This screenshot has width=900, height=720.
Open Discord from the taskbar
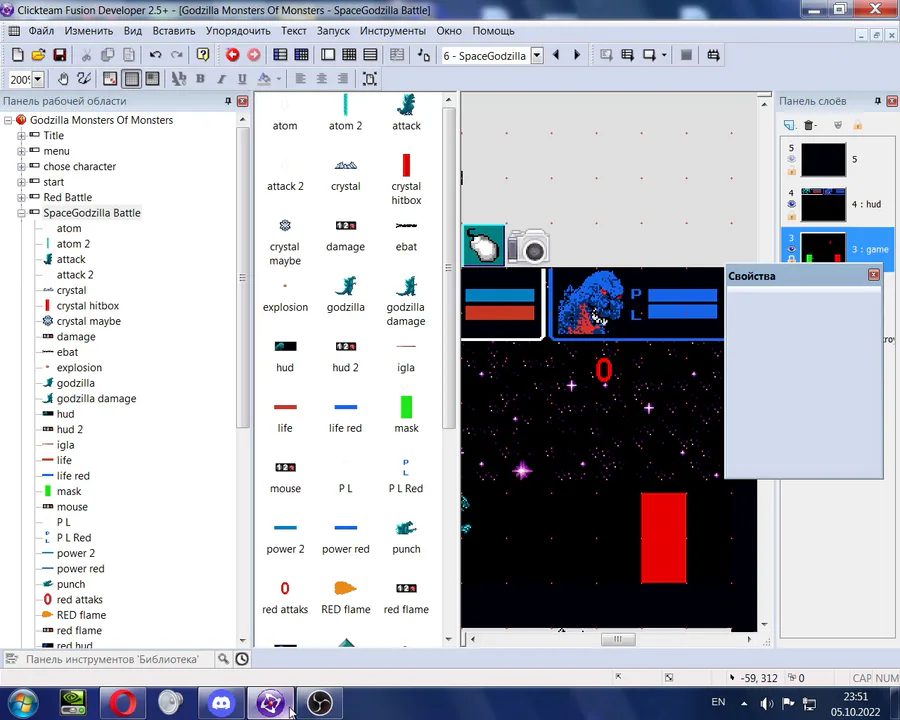click(x=222, y=703)
